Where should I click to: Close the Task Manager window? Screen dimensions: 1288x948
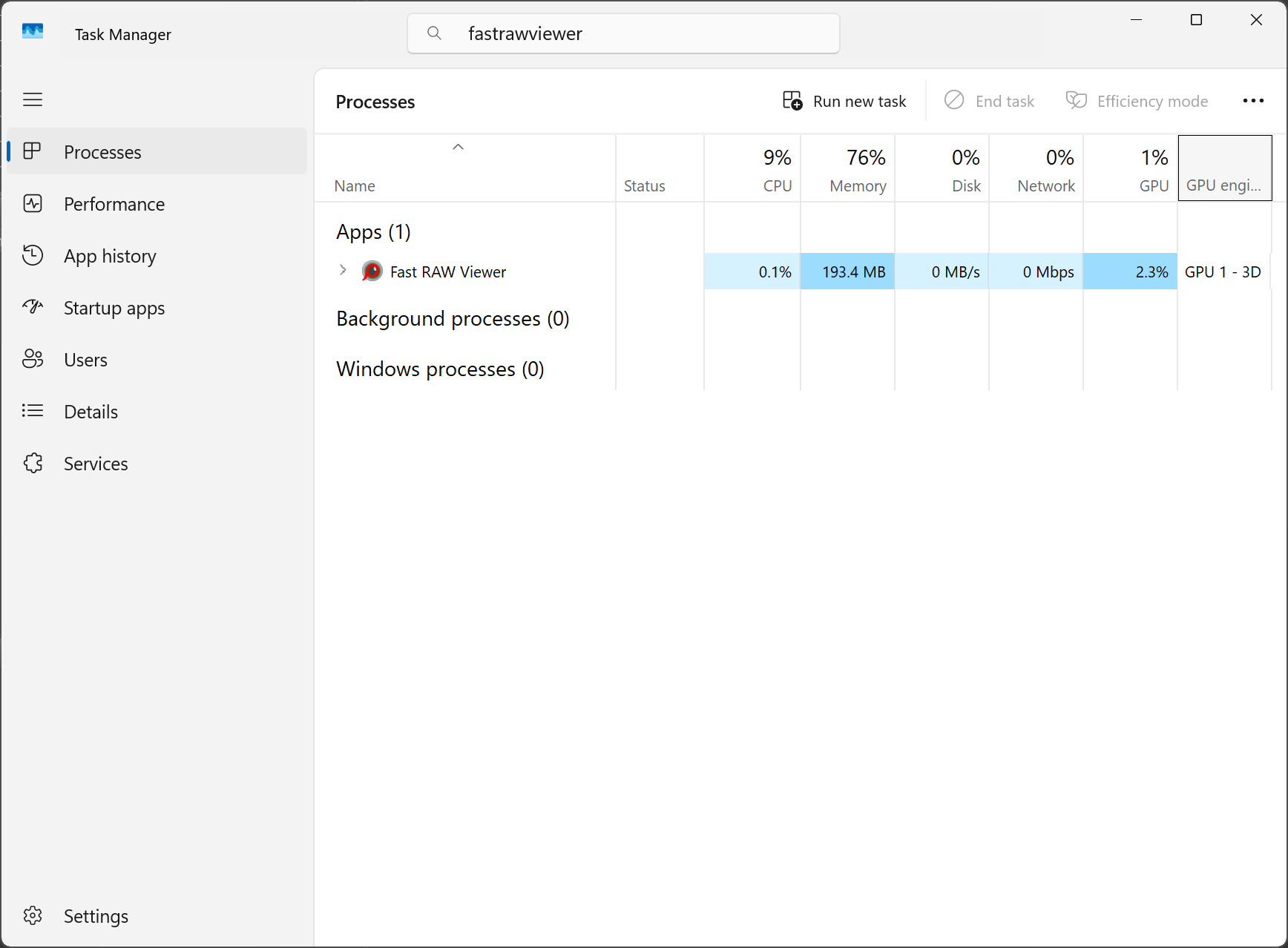point(1256,20)
